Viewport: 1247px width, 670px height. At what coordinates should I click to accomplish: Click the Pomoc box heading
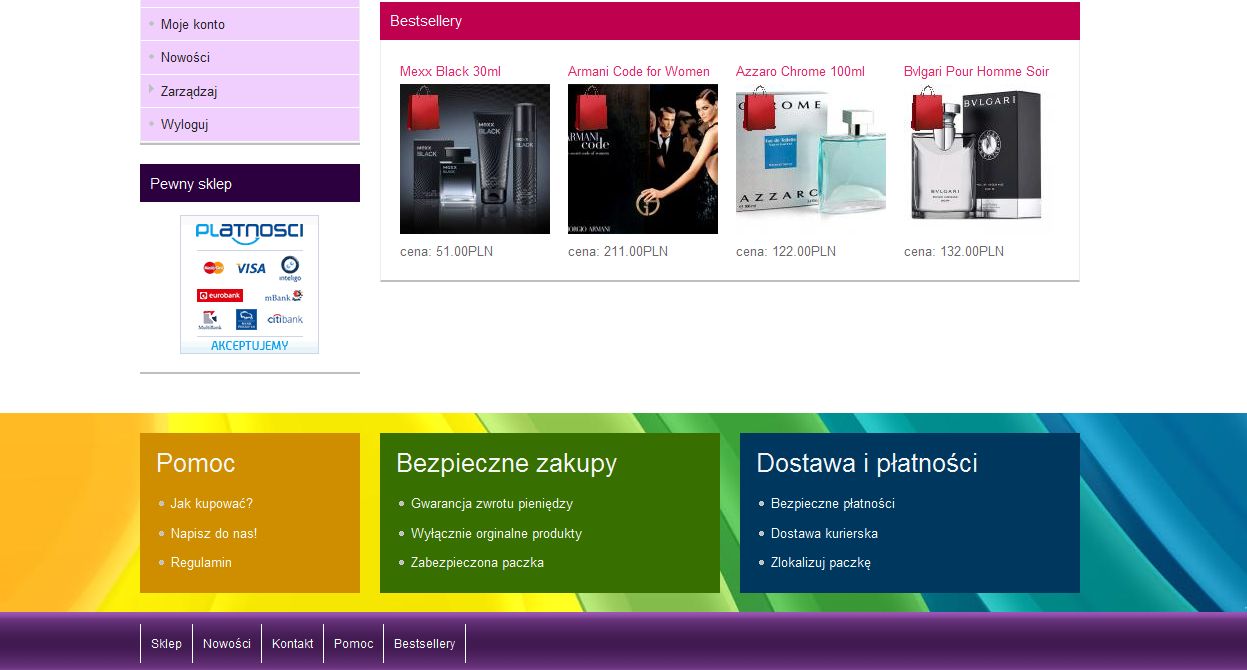coord(196,463)
